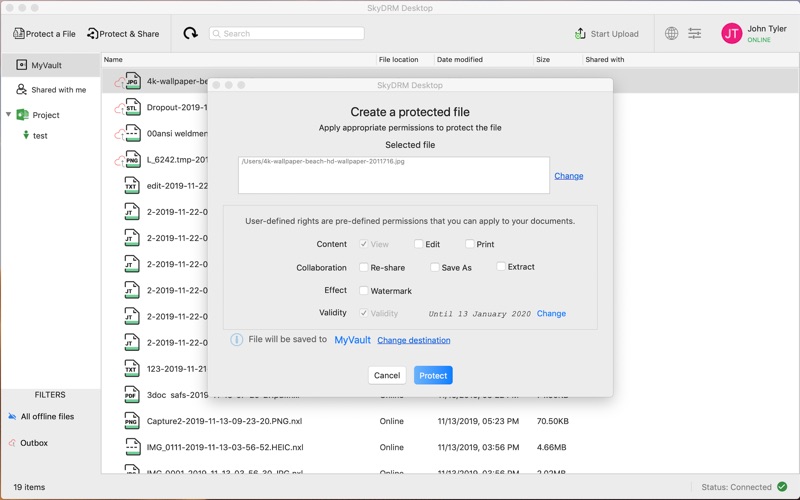The image size is (800, 500).
Task: Enable the Re-share checkbox
Action: pyautogui.click(x=364, y=267)
